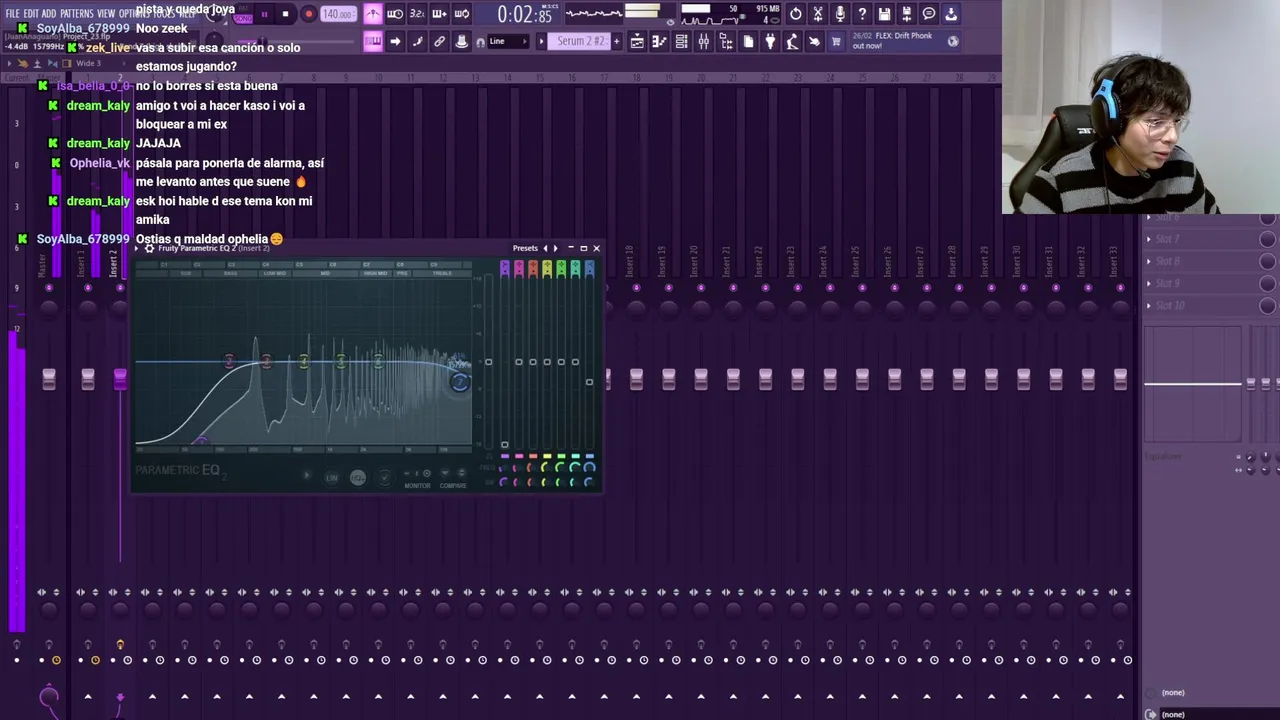Open the Serum 2 #2 pattern selector

pos(581,41)
